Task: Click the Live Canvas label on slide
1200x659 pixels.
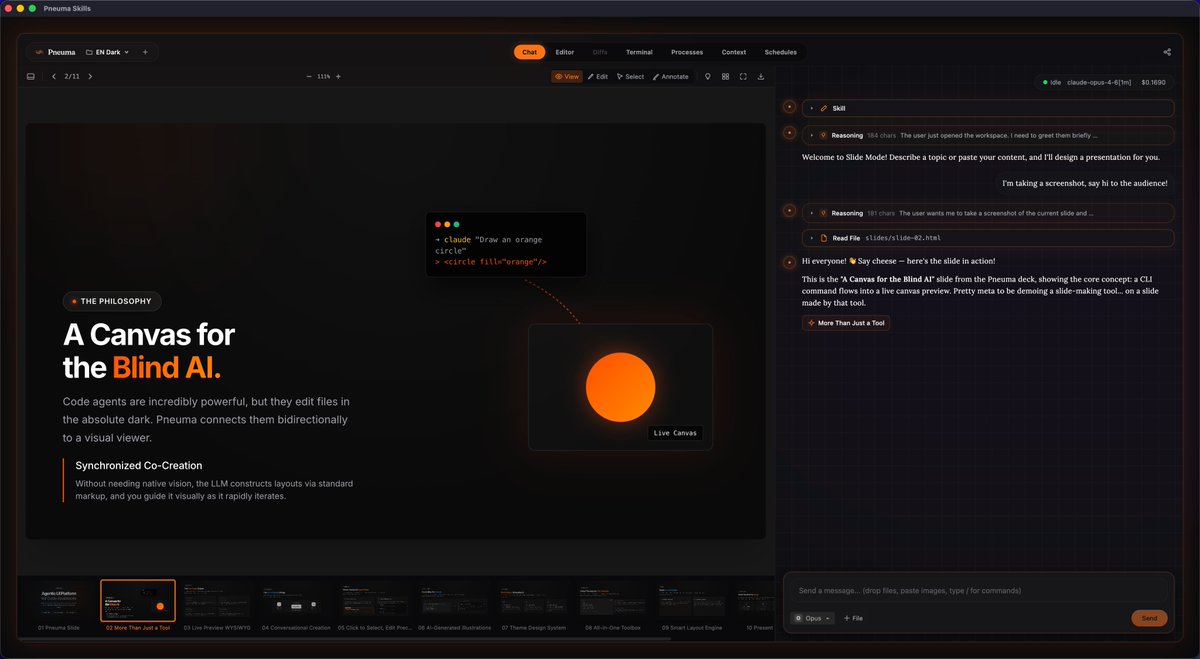Action: coord(675,433)
